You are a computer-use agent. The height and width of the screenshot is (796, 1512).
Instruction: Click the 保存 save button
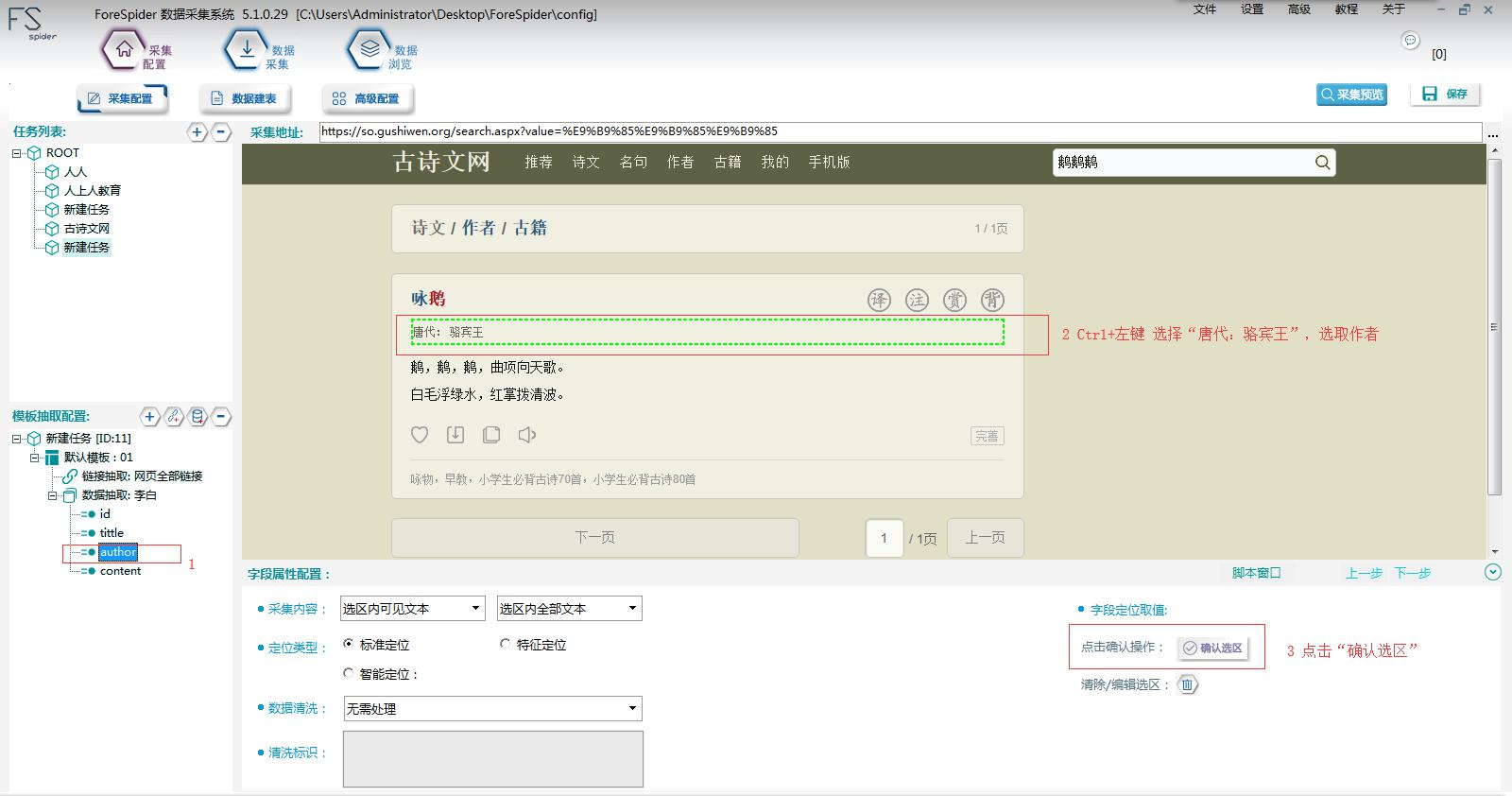pos(1445,95)
